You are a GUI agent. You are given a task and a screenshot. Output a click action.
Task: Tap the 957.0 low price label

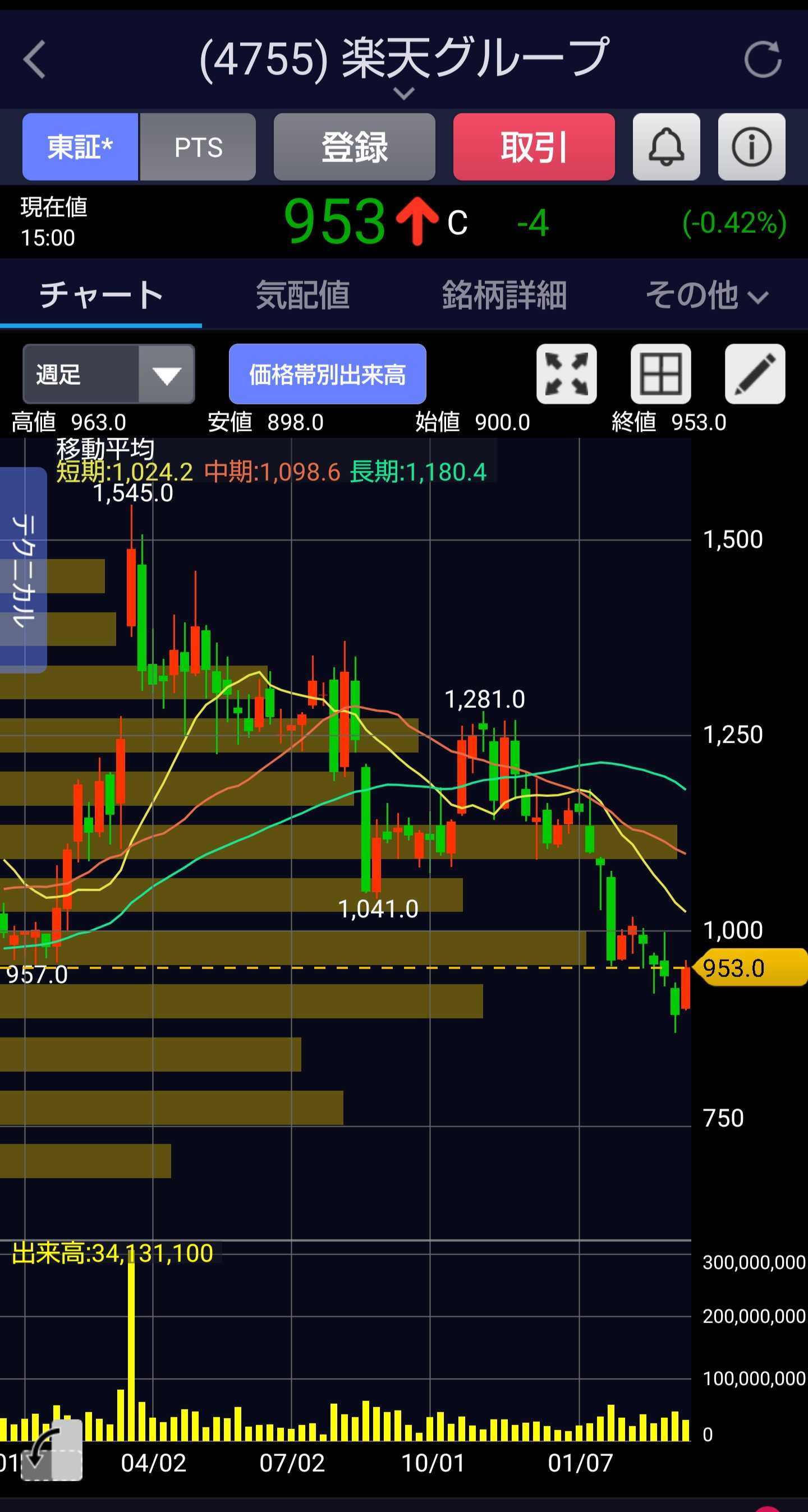coord(37,975)
